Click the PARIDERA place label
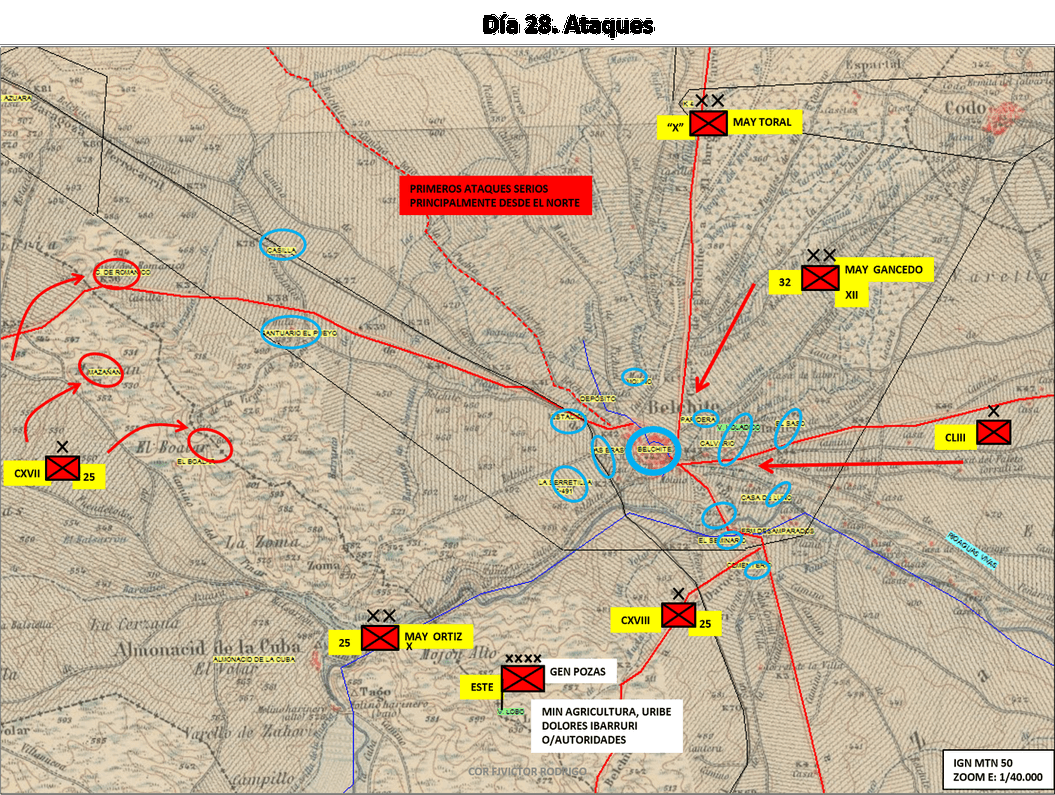Image resolution: width=1055 pixels, height=795 pixels. (x=698, y=419)
